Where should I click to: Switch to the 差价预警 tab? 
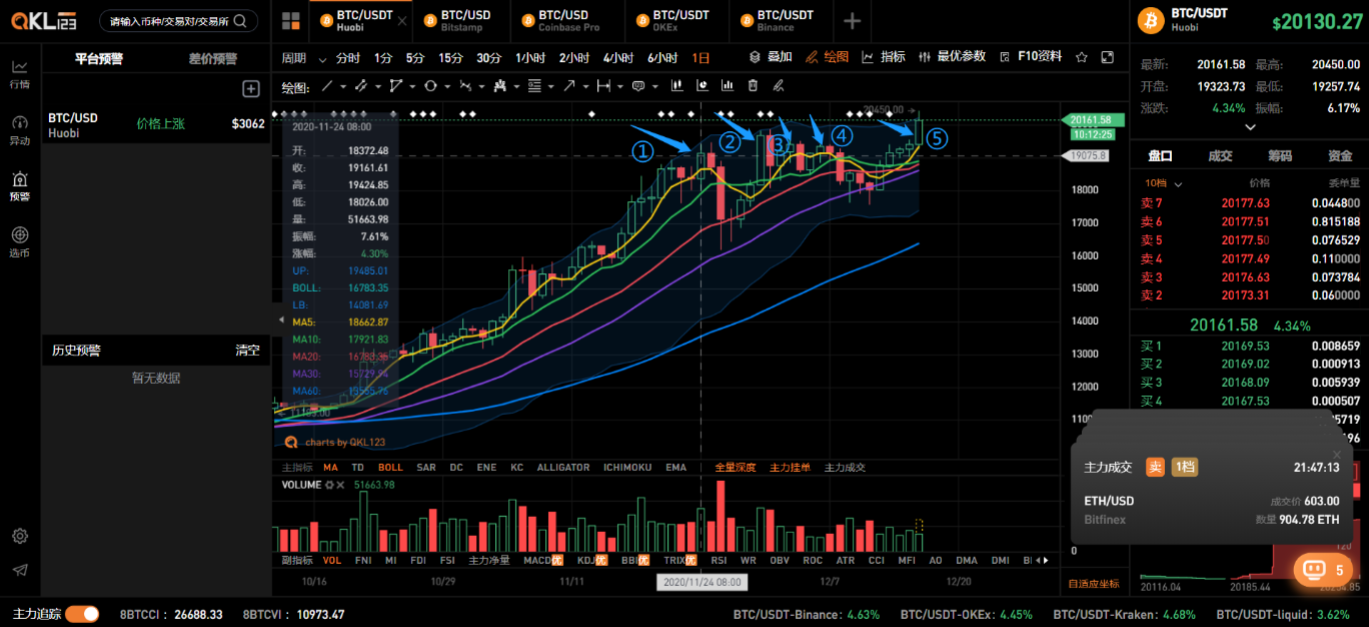[213, 59]
